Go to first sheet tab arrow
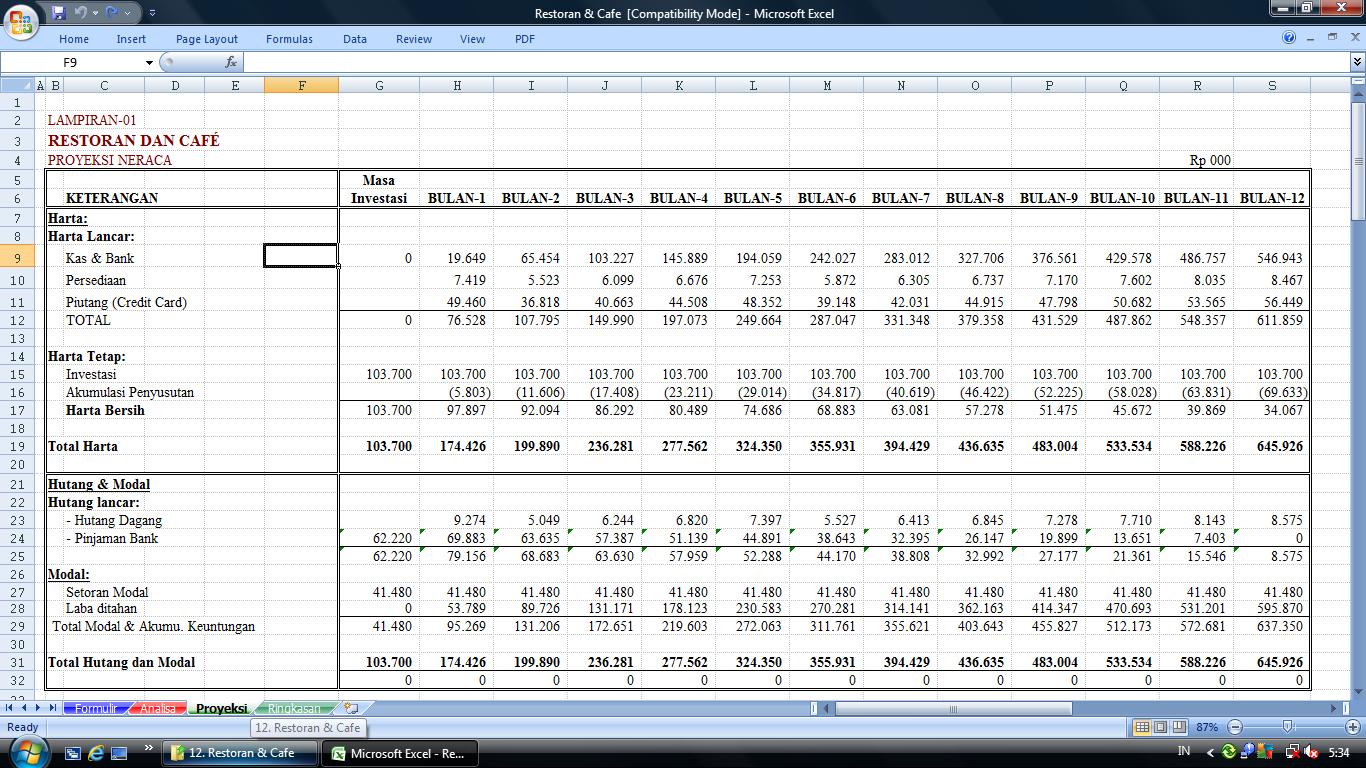The width and height of the screenshot is (1366, 768). (x=10, y=708)
